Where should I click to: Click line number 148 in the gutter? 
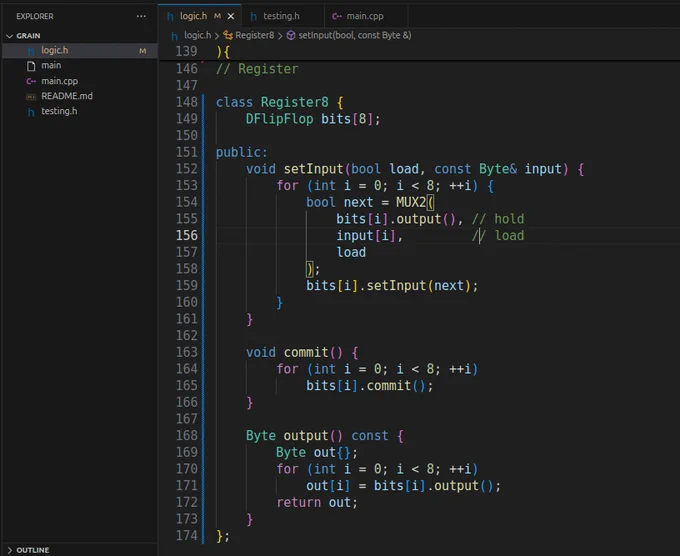[186, 102]
